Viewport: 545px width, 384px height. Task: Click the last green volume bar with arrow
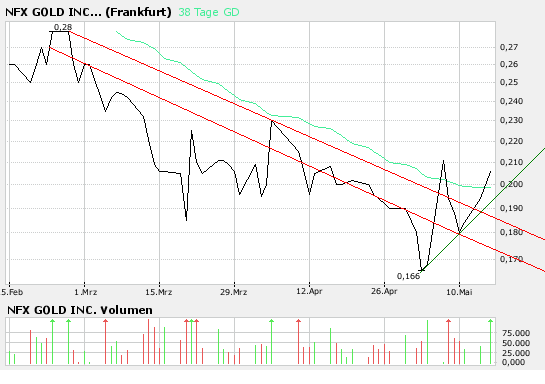click(490, 341)
